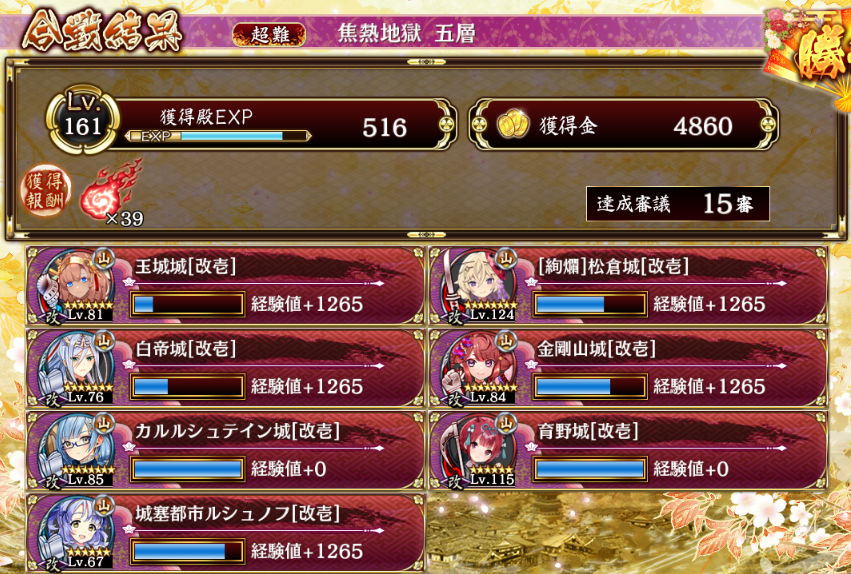Click the gold coin icon
This screenshot has width=851, height=574.
click(x=513, y=124)
